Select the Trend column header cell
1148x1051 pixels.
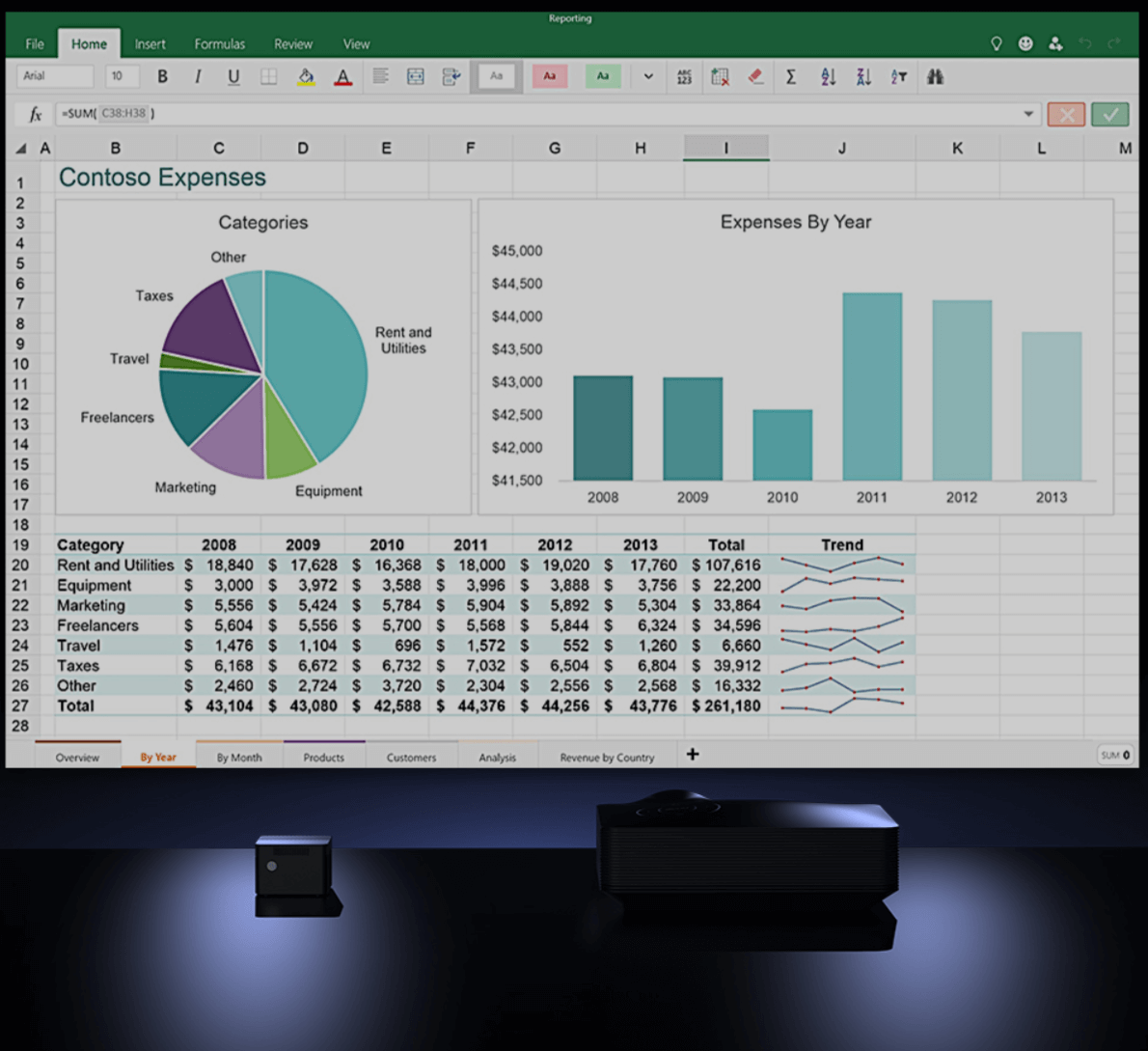842,545
